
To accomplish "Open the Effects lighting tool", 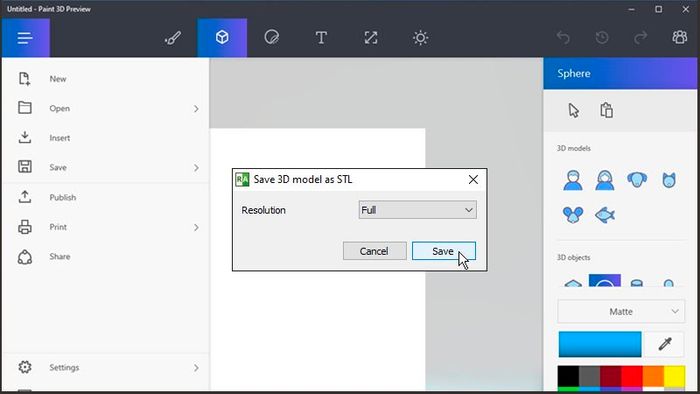I will pos(420,38).
